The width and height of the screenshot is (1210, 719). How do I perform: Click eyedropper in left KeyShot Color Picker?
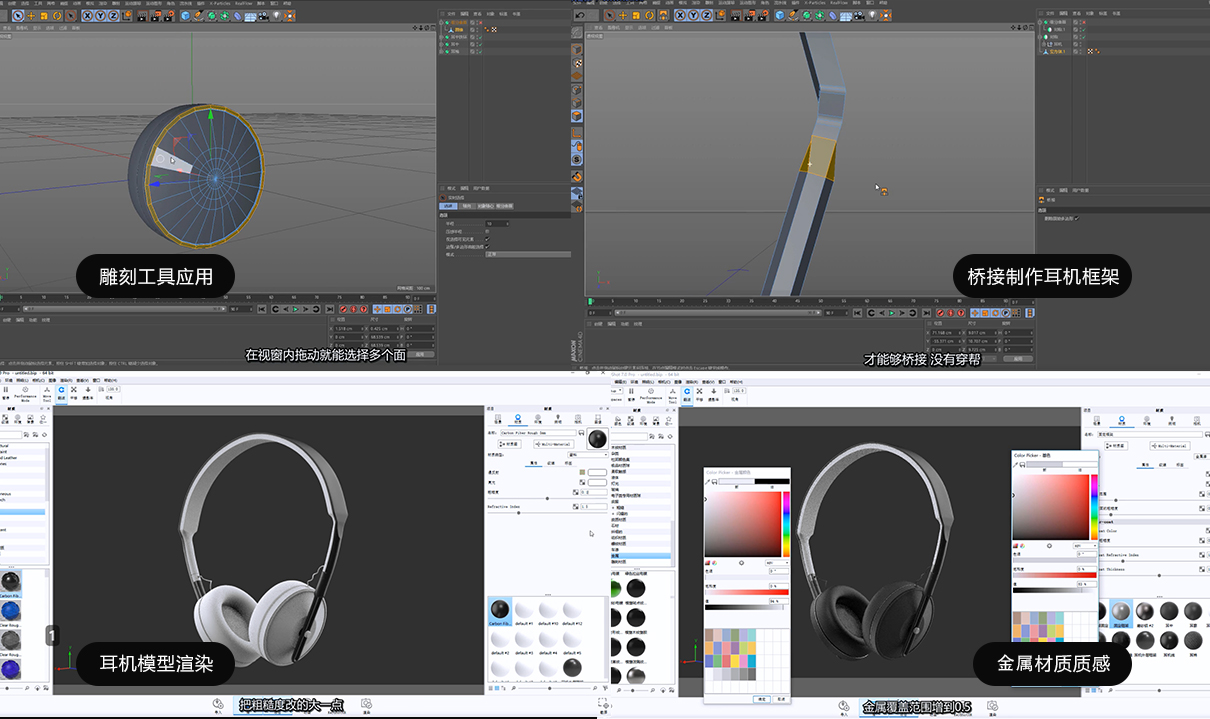[707, 482]
